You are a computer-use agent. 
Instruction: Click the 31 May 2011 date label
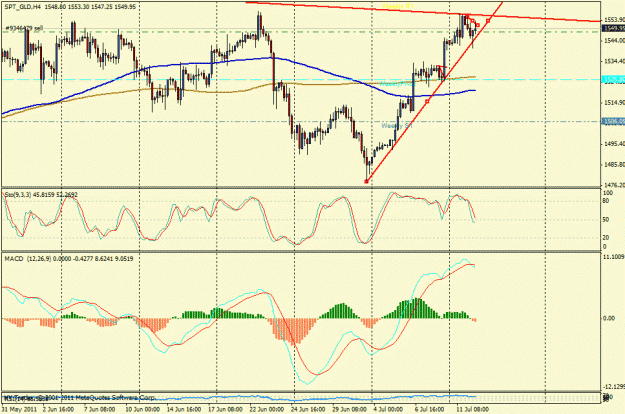tap(19, 409)
